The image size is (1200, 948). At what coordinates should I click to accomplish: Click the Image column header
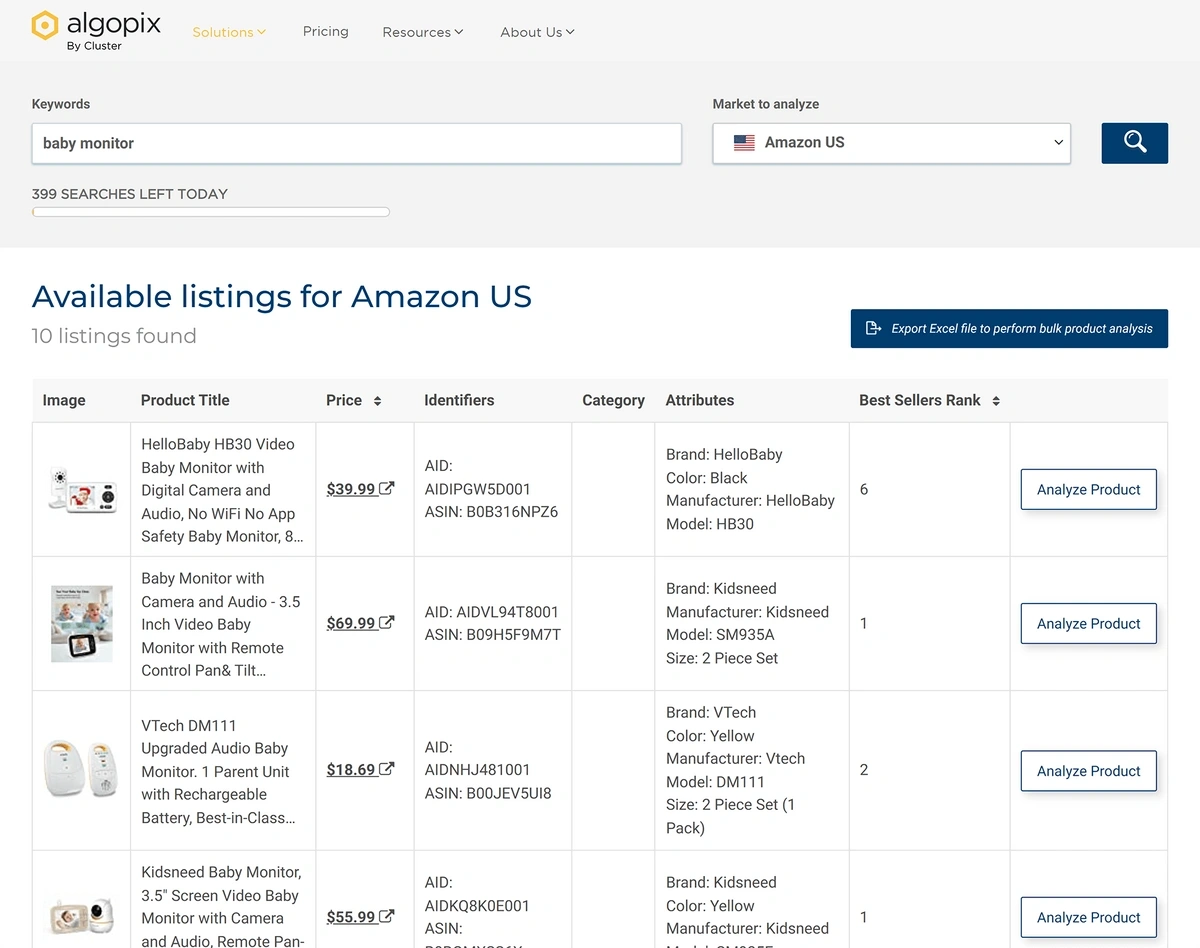pyautogui.click(x=64, y=400)
